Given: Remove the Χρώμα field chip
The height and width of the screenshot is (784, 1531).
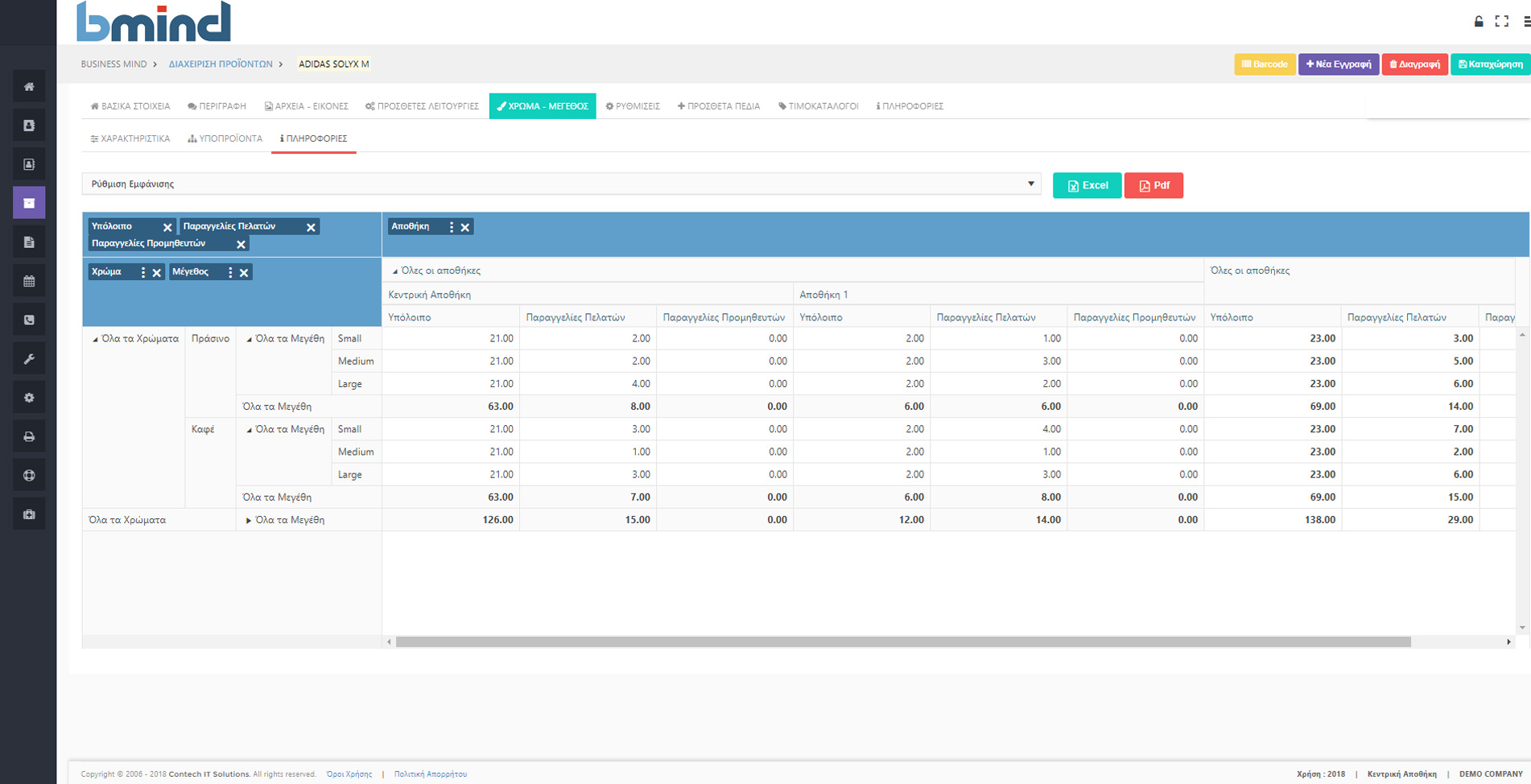Looking at the screenshot, I should click(157, 273).
